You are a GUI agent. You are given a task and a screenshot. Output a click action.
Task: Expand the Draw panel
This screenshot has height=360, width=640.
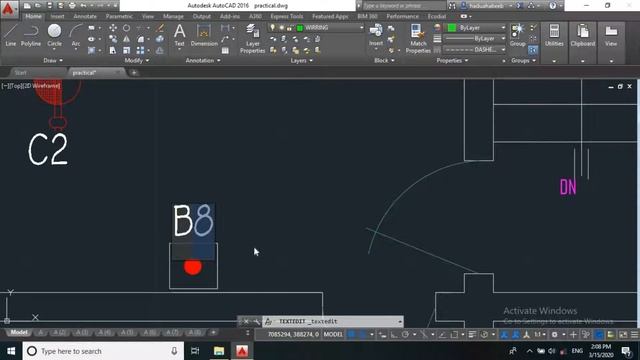click(53, 60)
